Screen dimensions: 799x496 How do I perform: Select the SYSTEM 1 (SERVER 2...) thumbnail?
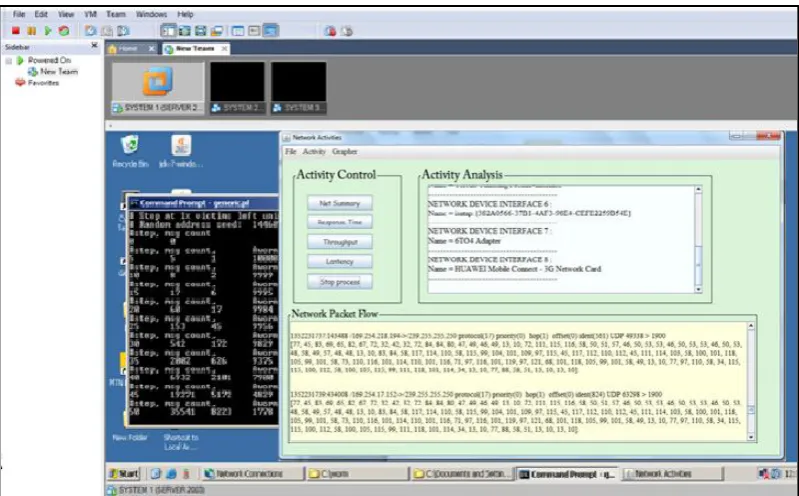click(158, 88)
